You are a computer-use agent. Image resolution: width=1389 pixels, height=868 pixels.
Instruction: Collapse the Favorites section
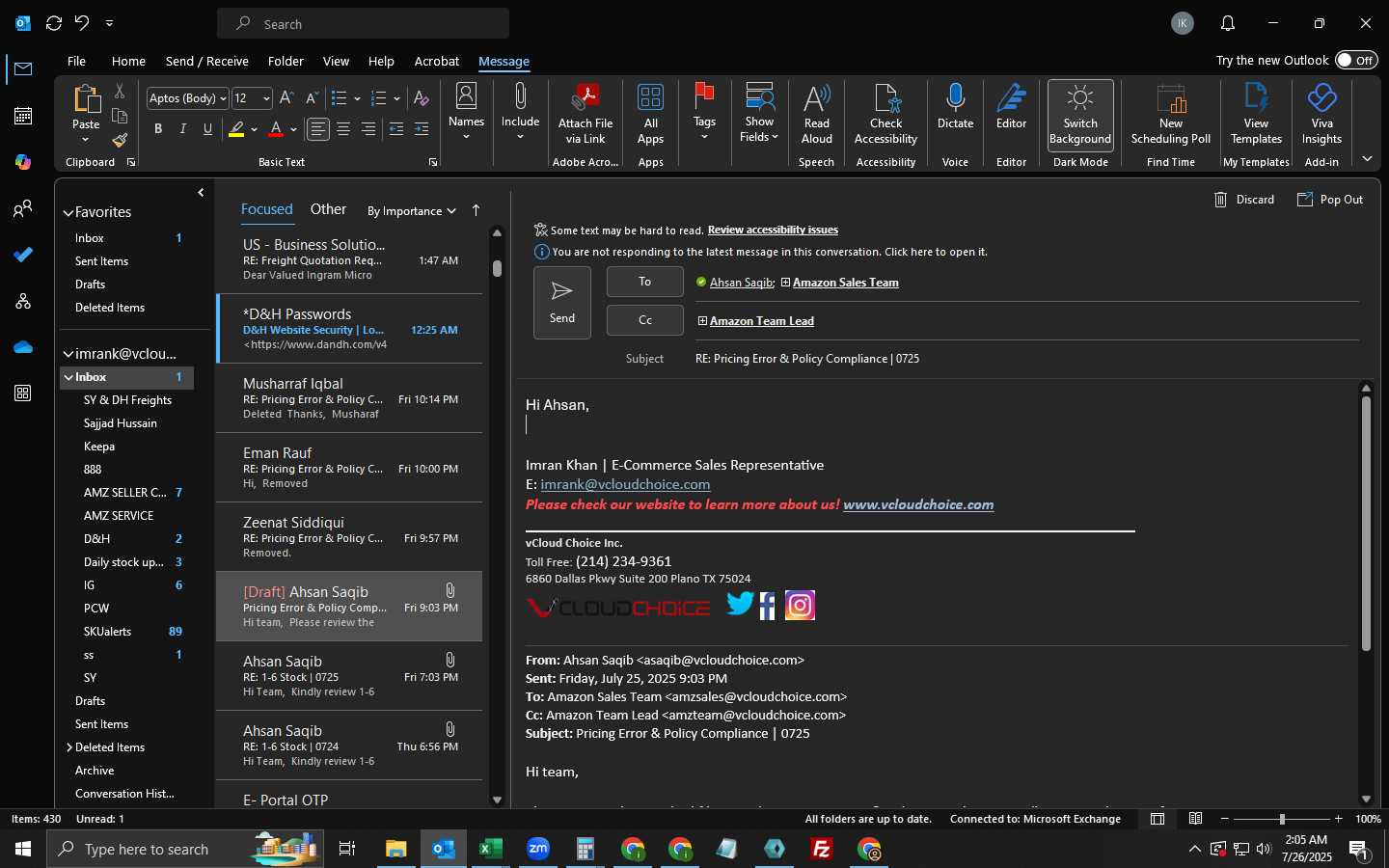(68, 212)
